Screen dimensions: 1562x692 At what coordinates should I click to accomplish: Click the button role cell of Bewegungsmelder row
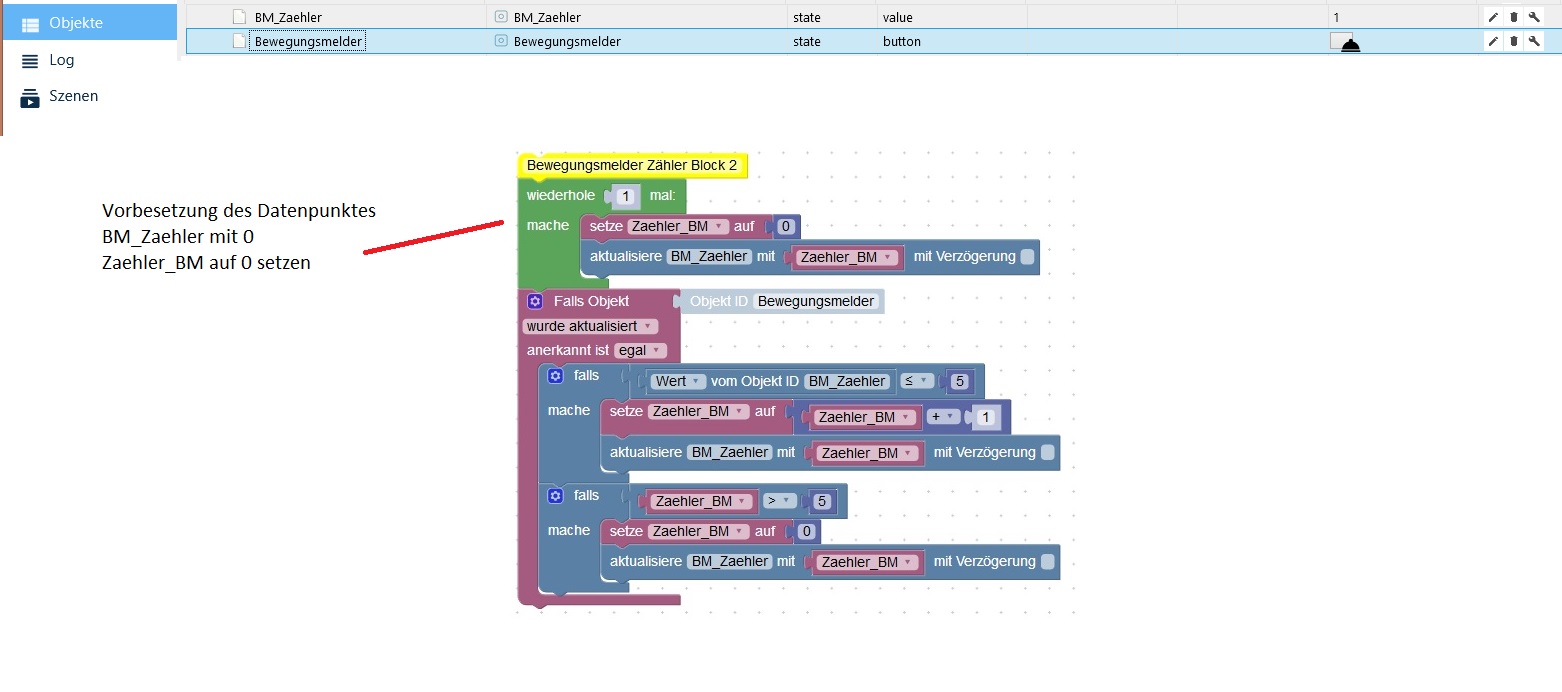[x=951, y=41]
